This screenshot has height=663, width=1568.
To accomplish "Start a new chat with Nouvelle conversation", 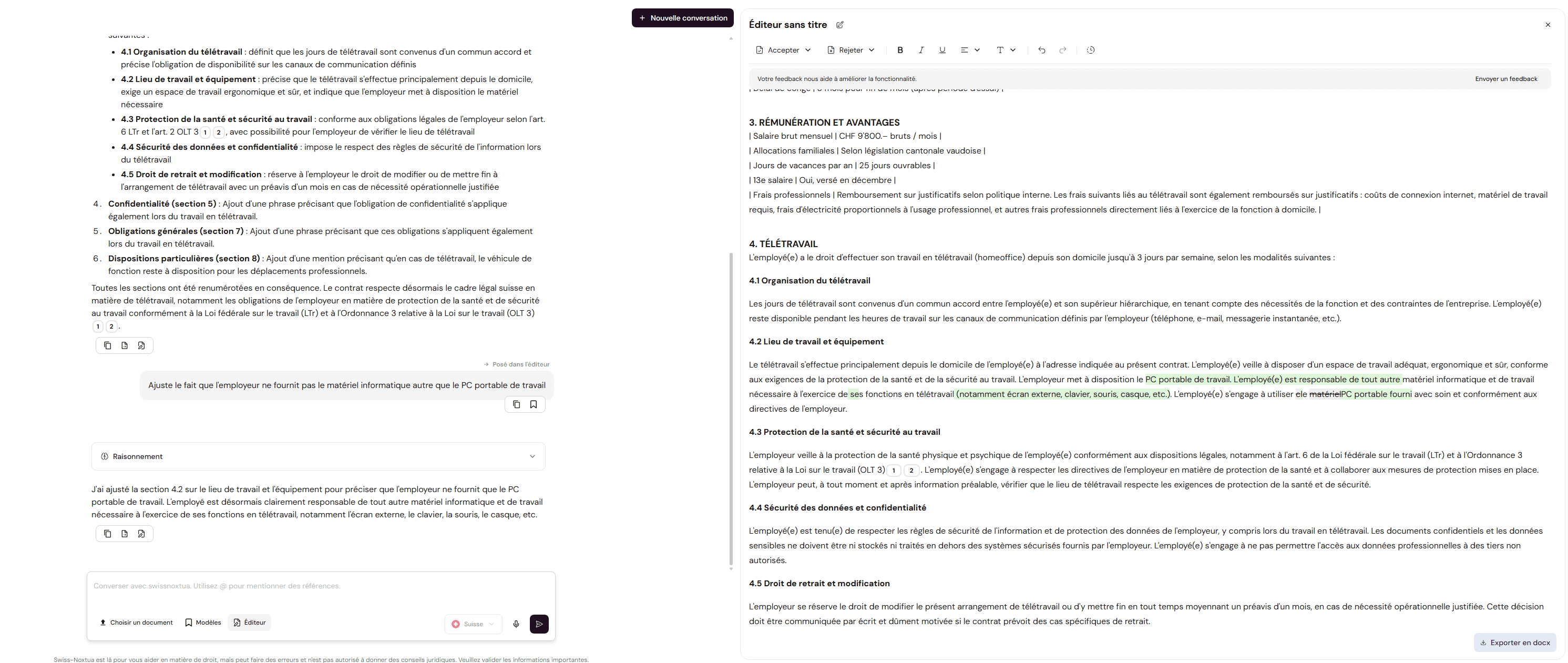I will click(682, 18).
